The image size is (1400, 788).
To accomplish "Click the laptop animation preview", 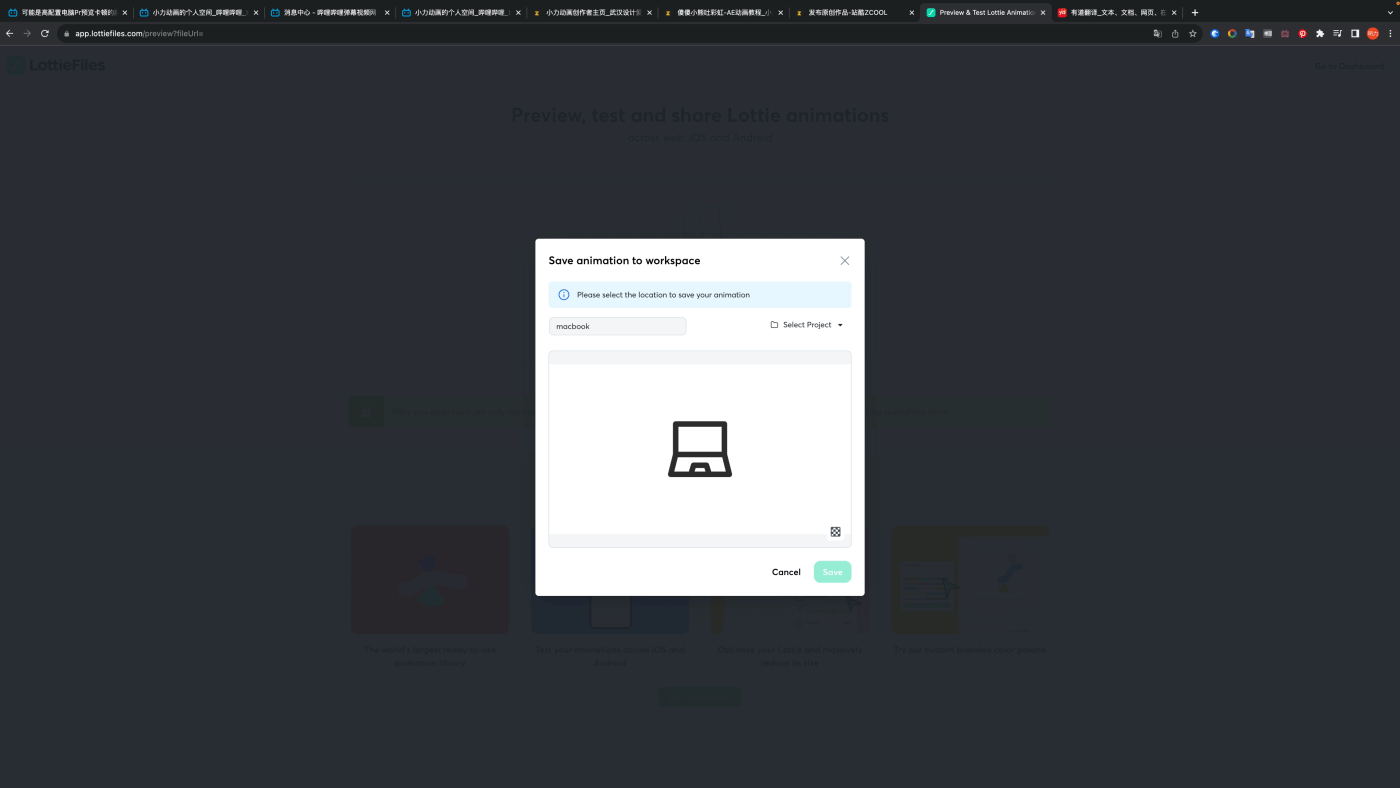I will point(700,449).
